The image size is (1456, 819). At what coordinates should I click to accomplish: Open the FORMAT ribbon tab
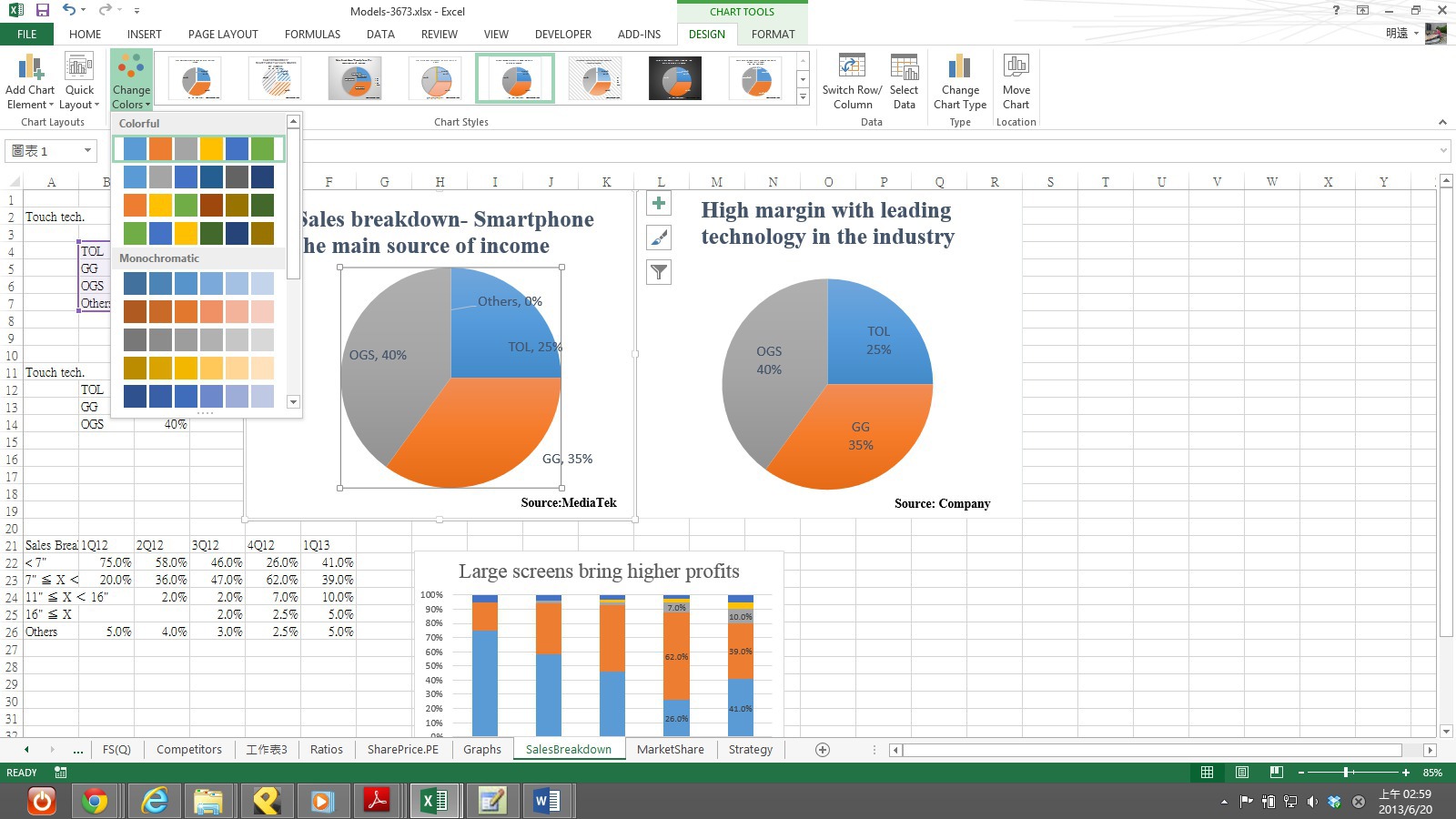[x=773, y=34]
